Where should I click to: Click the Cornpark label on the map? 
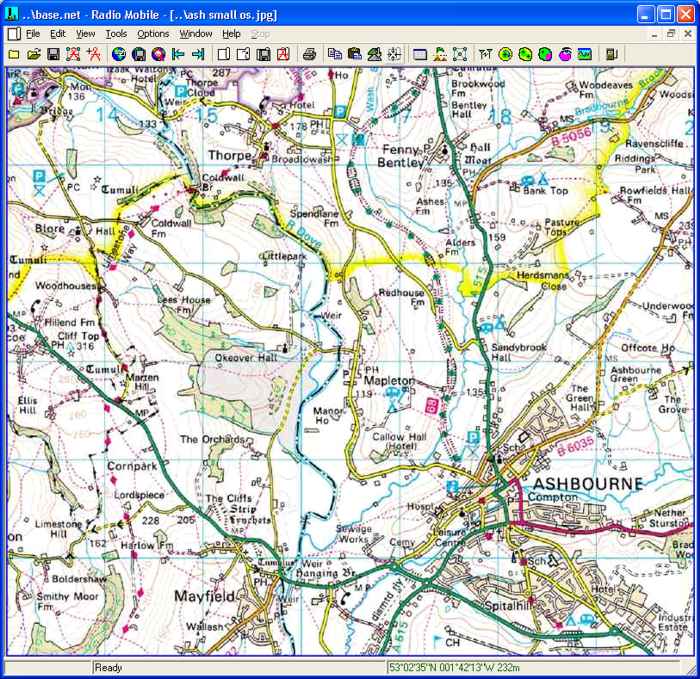point(132,466)
